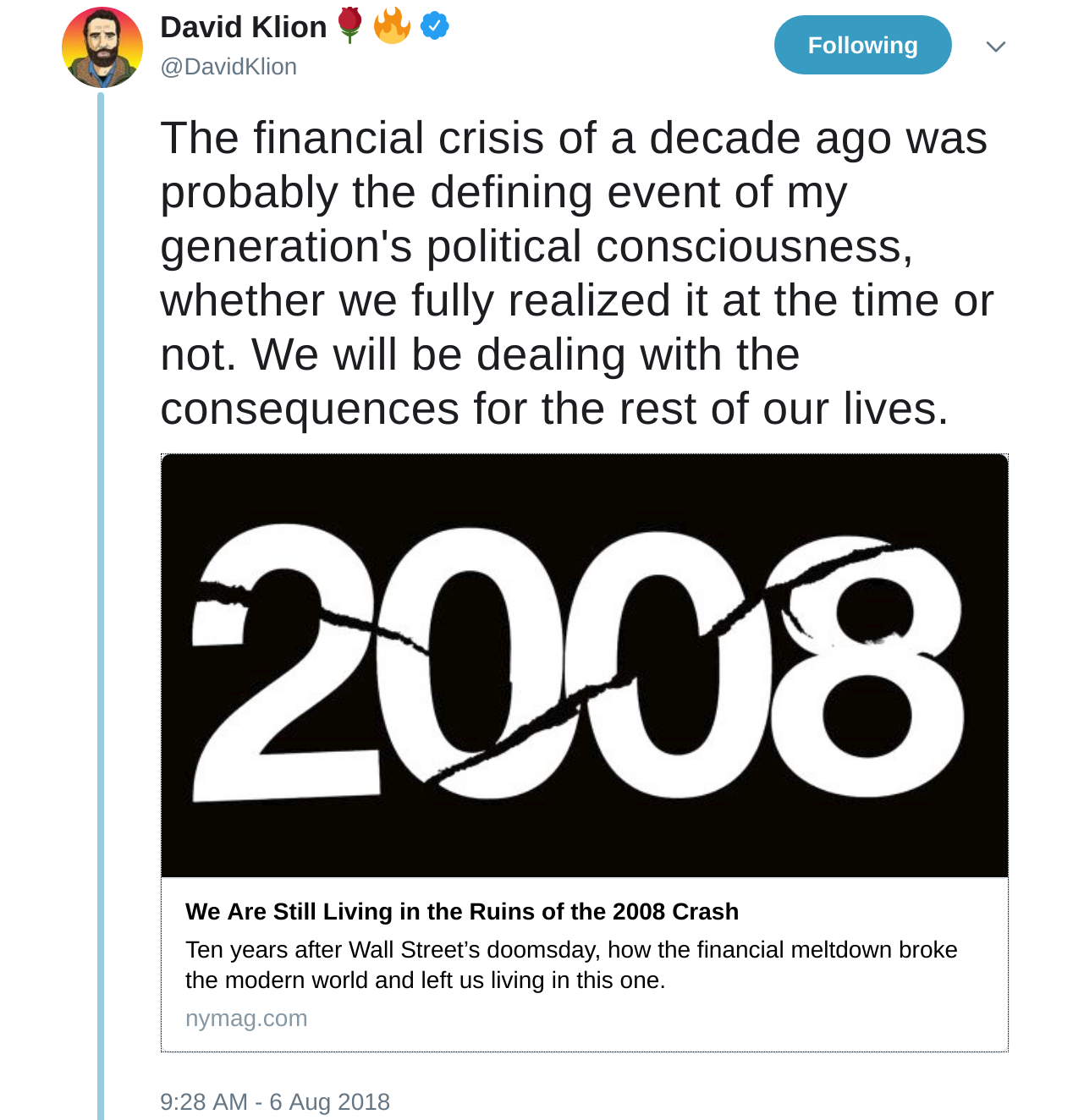Image resolution: width=1073 pixels, height=1120 pixels.
Task: Click the fire emoji after the rose
Action: 392,25
